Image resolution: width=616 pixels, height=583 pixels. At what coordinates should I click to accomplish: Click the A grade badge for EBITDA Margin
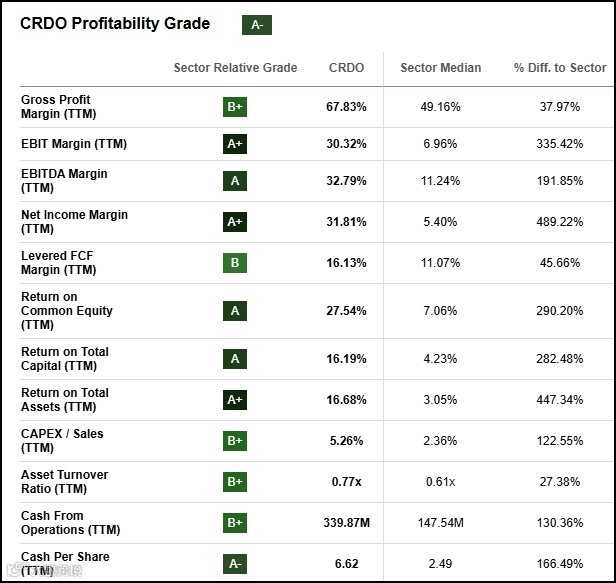pos(235,181)
